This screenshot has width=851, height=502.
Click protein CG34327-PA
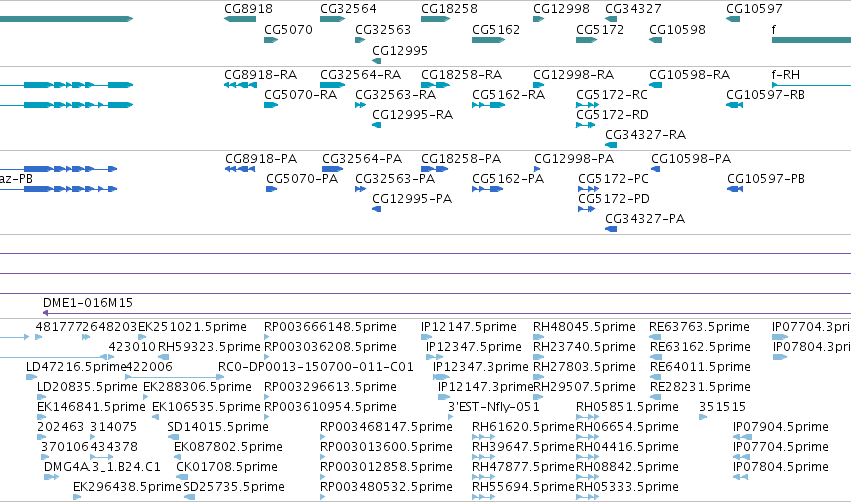(645, 219)
